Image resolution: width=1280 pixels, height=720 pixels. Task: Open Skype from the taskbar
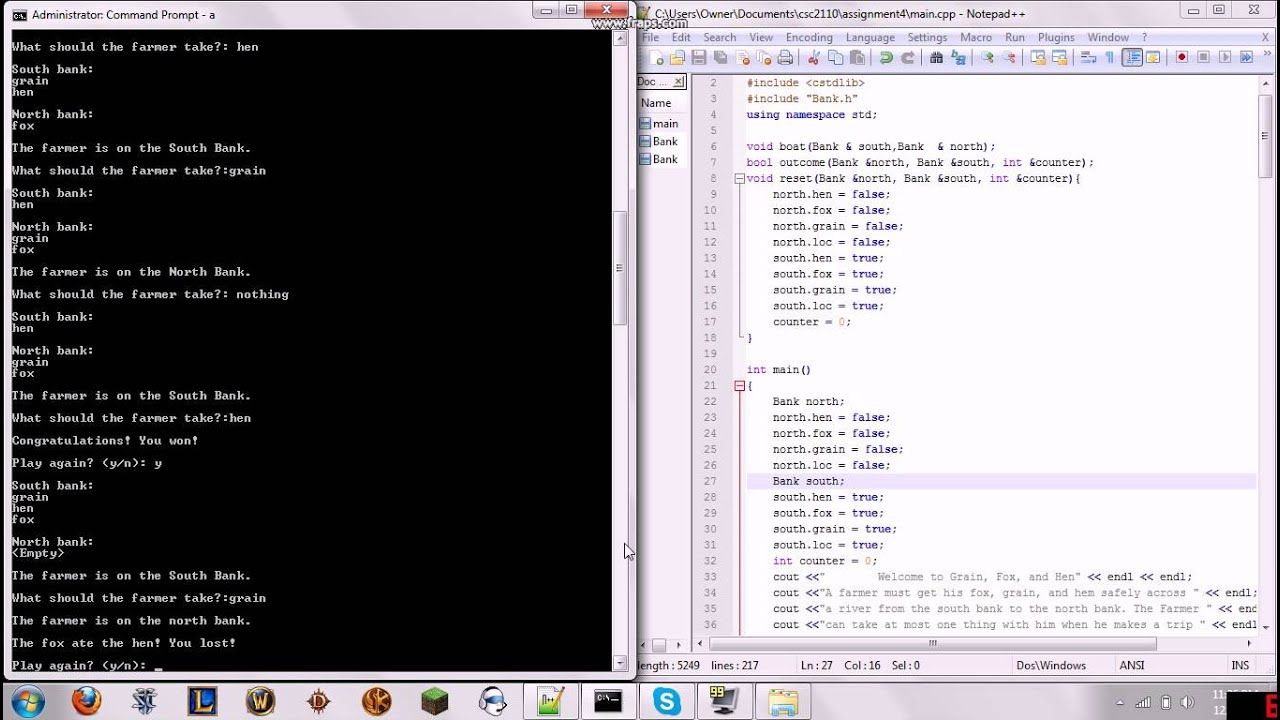[666, 702]
